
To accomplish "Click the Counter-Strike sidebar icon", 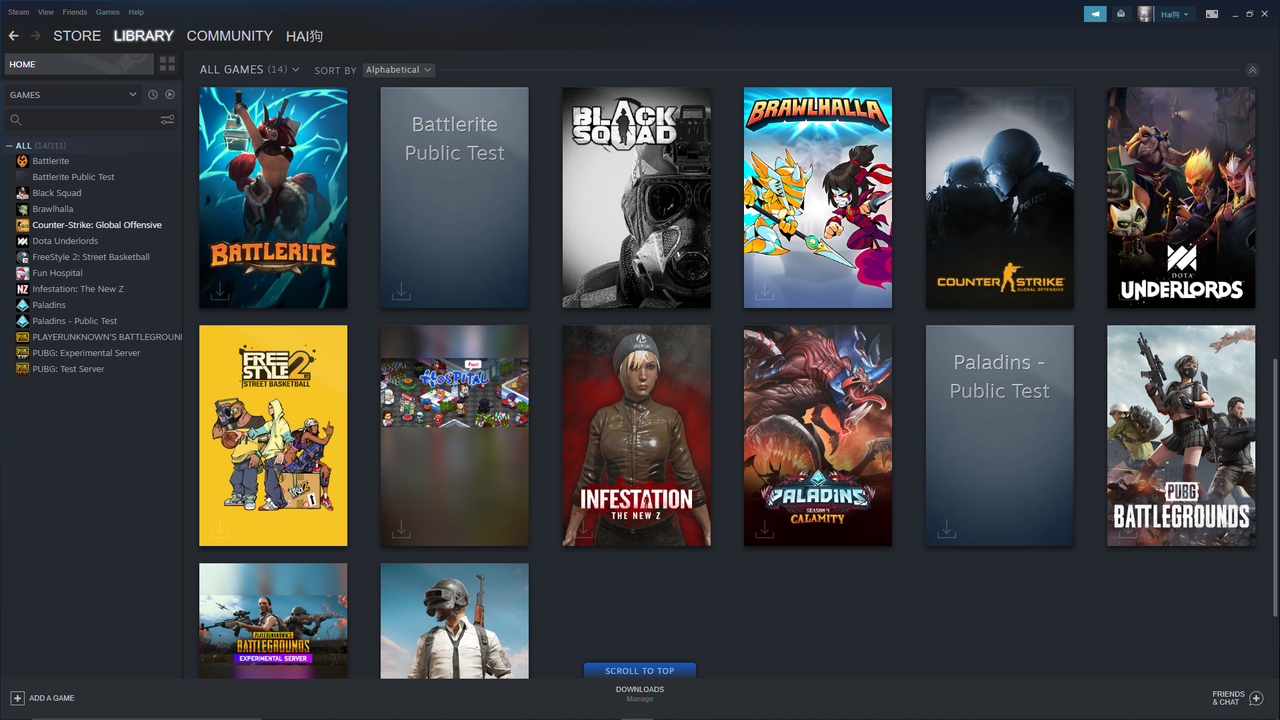I will (23, 225).
